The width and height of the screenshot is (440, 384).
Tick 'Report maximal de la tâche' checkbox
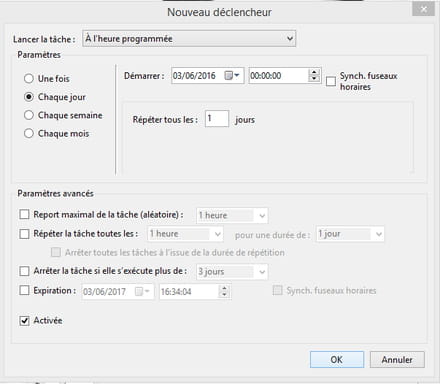coord(24,214)
